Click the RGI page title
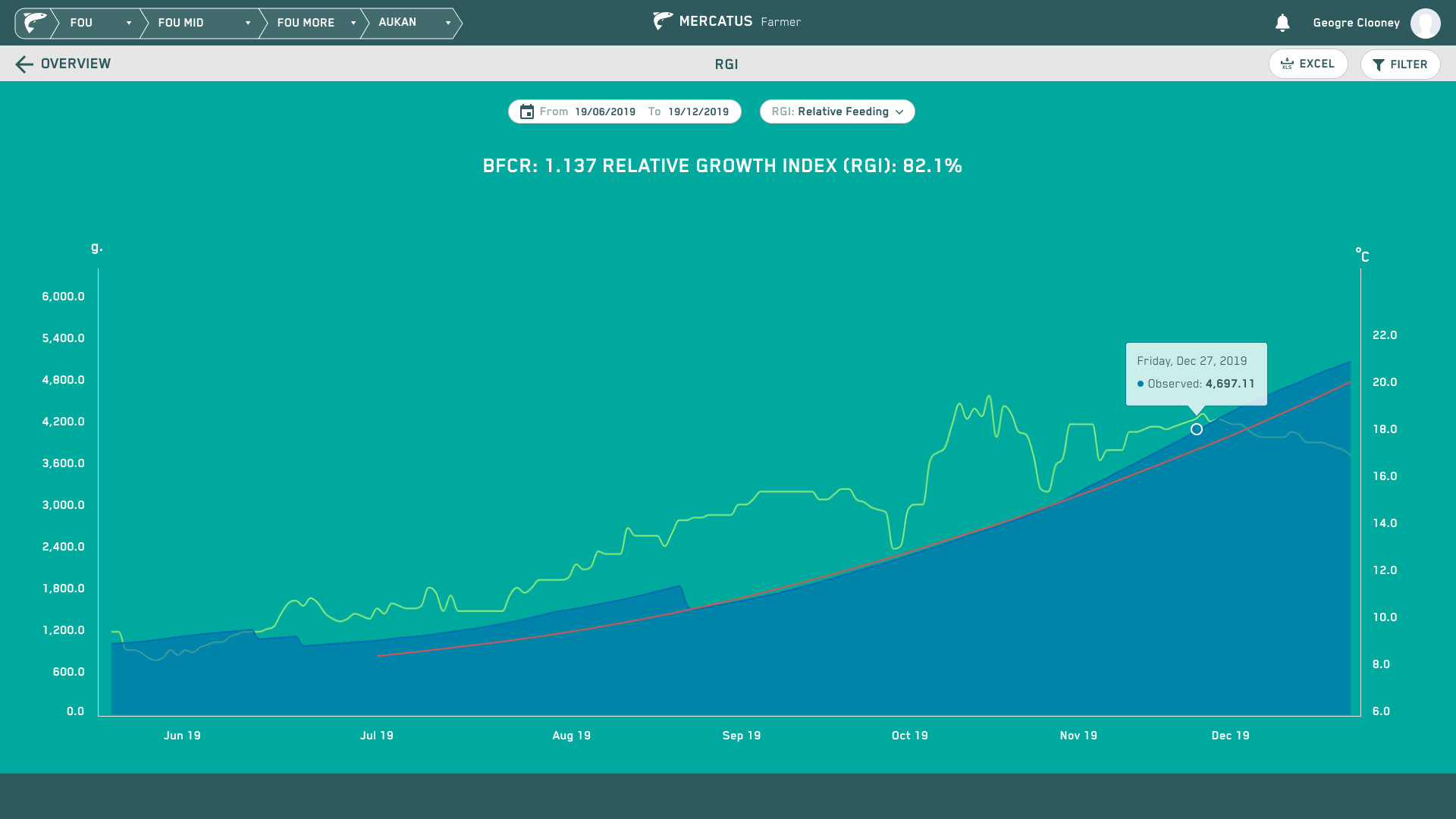This screenshot has width=1456, height=819. tap(726, 64)
